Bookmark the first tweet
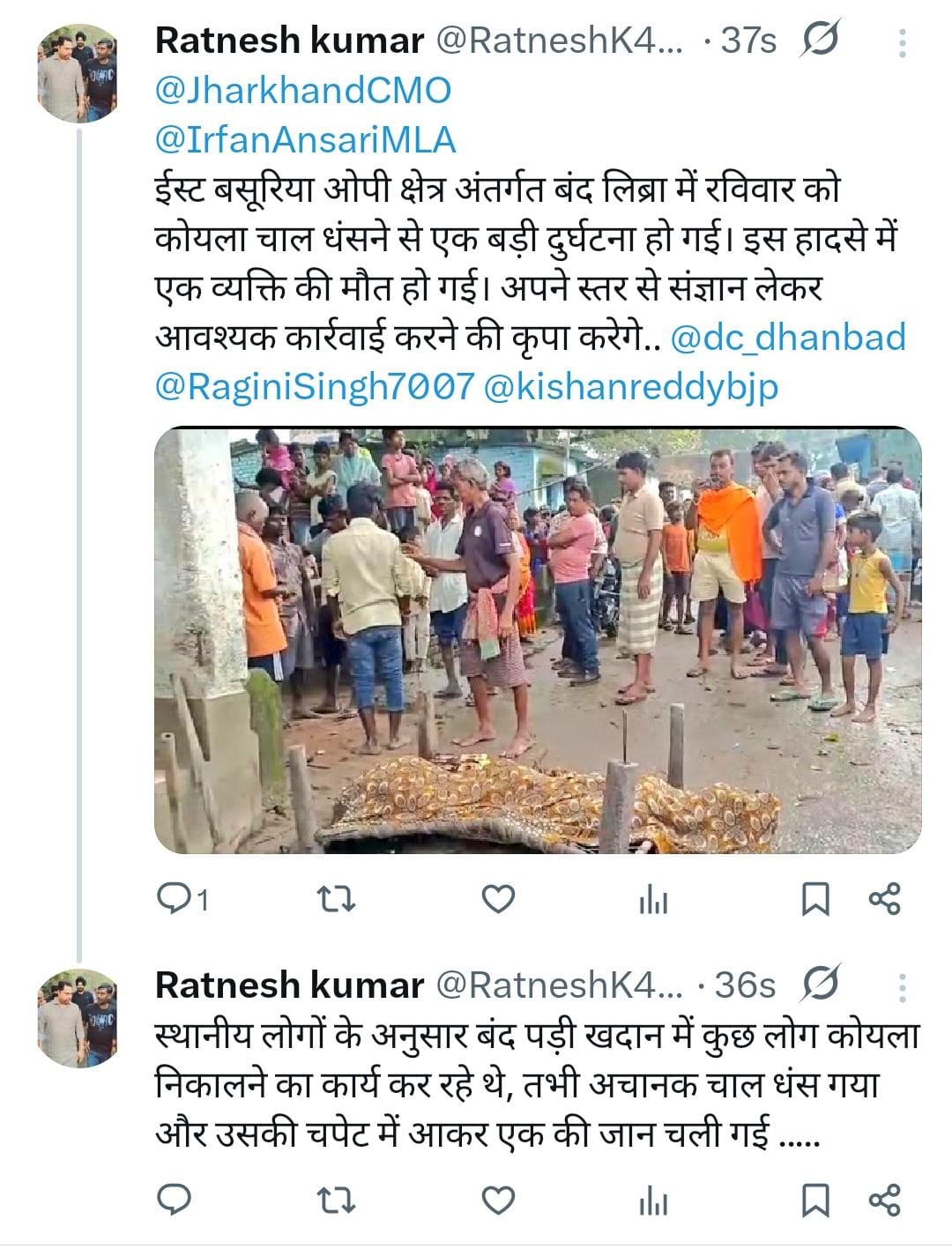The width and height of the screenshot is (952, 1249). point(814,900)
